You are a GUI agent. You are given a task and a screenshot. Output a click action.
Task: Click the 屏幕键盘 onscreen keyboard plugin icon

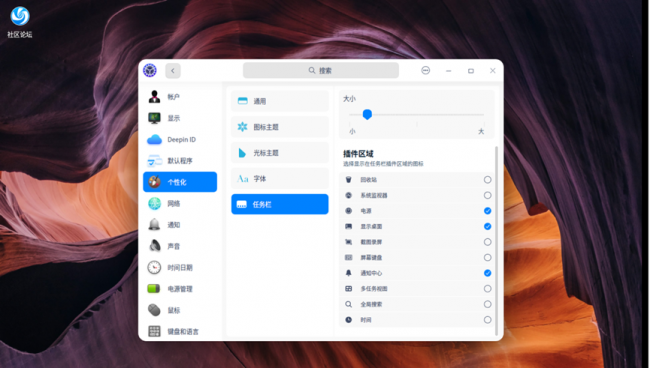(349, 257)
